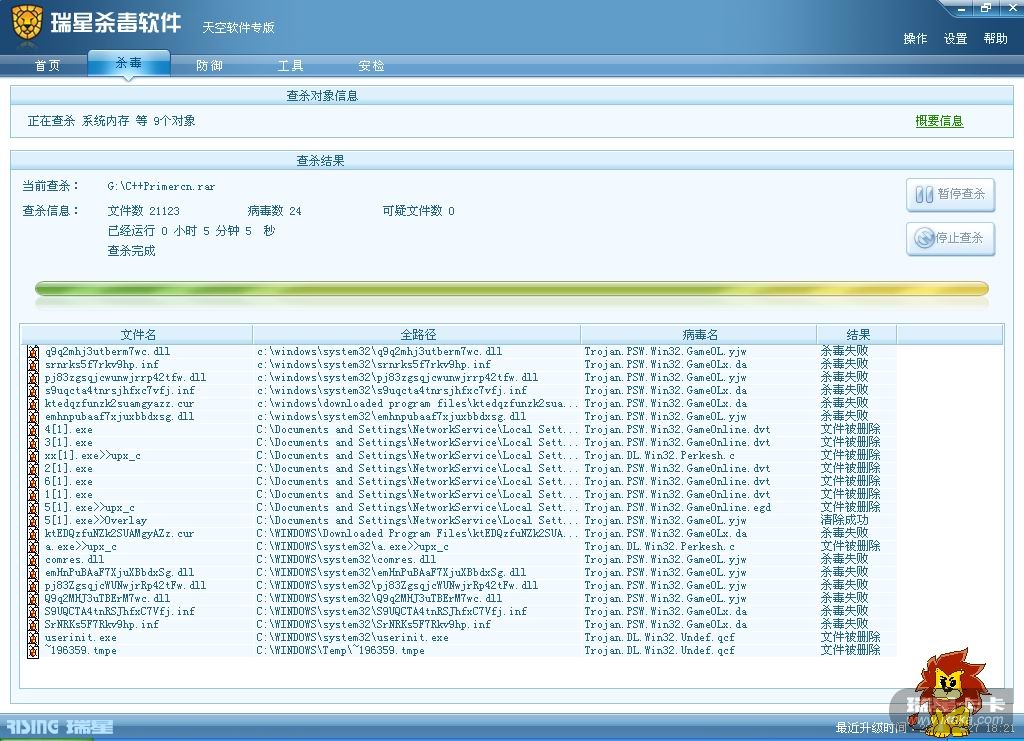Click the virus icon beside a.exe>>upx_c
Image resolution: width=1024 pixels, height=741 pixels.
[x=33, y=547]
